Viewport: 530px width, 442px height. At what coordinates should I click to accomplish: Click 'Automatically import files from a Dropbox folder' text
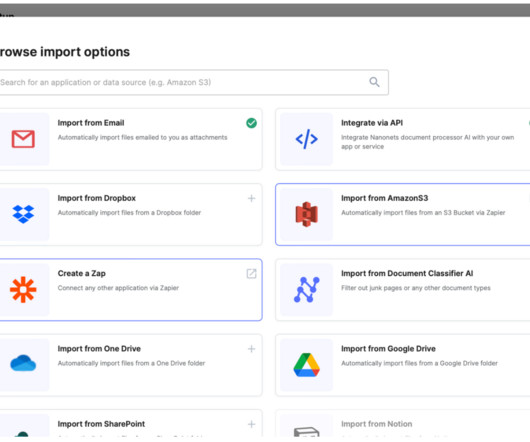tap(129, 213)
